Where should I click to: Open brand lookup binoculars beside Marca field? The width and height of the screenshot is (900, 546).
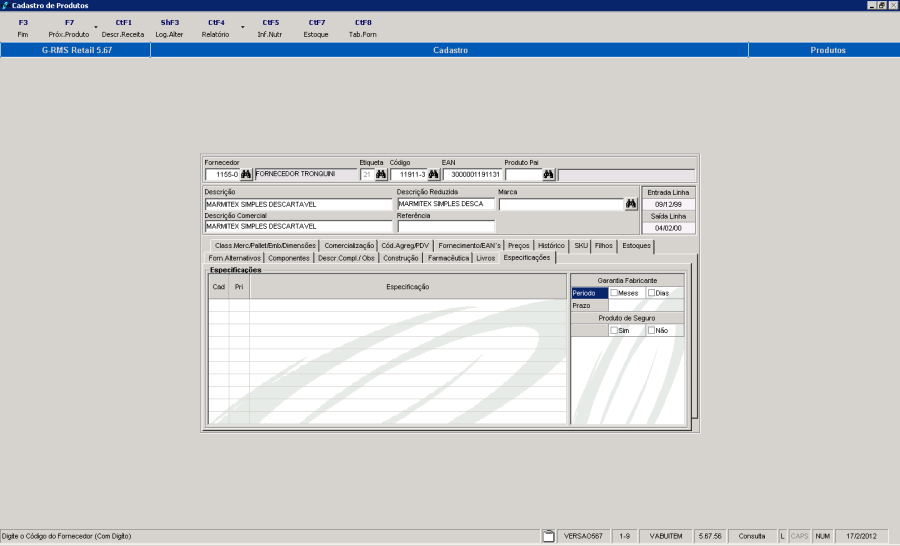[631, 204]
